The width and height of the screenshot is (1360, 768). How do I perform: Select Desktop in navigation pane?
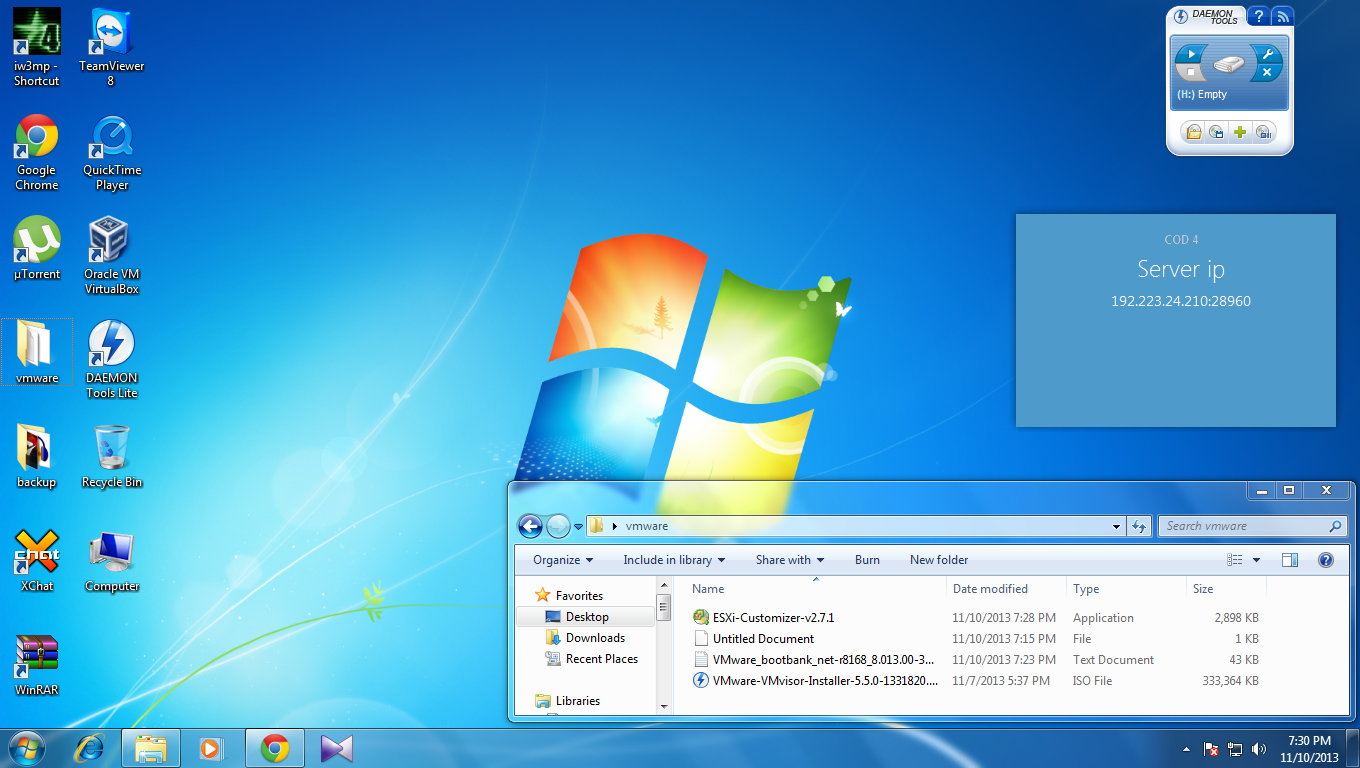coord(587,617)
